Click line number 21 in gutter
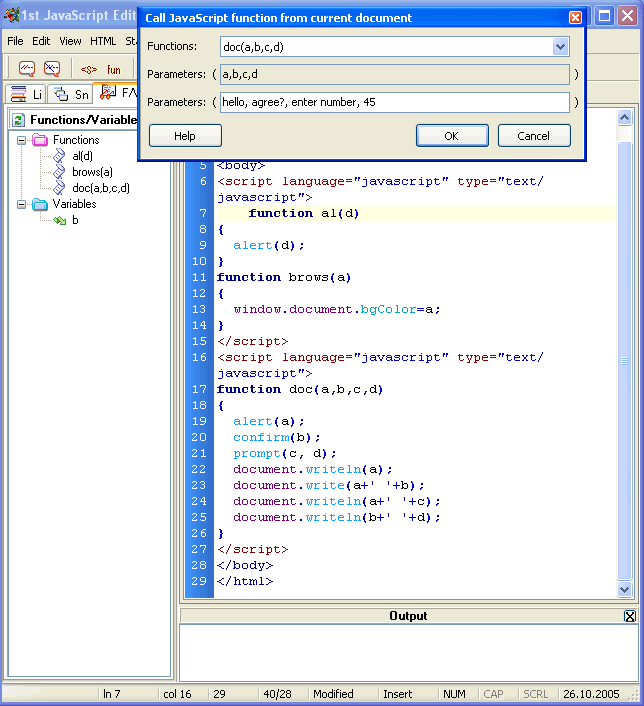 click(199, 453)
